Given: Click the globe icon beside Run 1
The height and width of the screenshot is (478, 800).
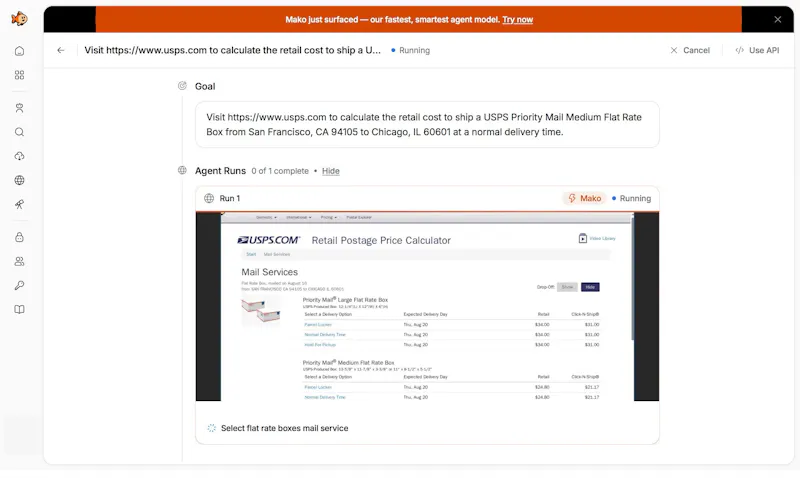Looking at the screenshot, I should [x=209, y=198].
